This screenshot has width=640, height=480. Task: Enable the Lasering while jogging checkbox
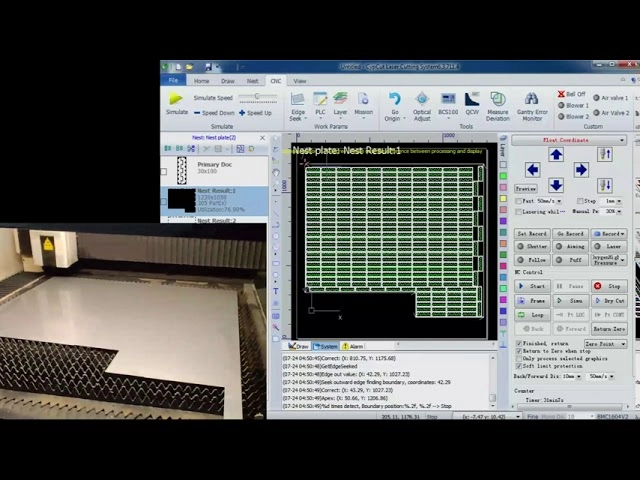click(519, 212)
